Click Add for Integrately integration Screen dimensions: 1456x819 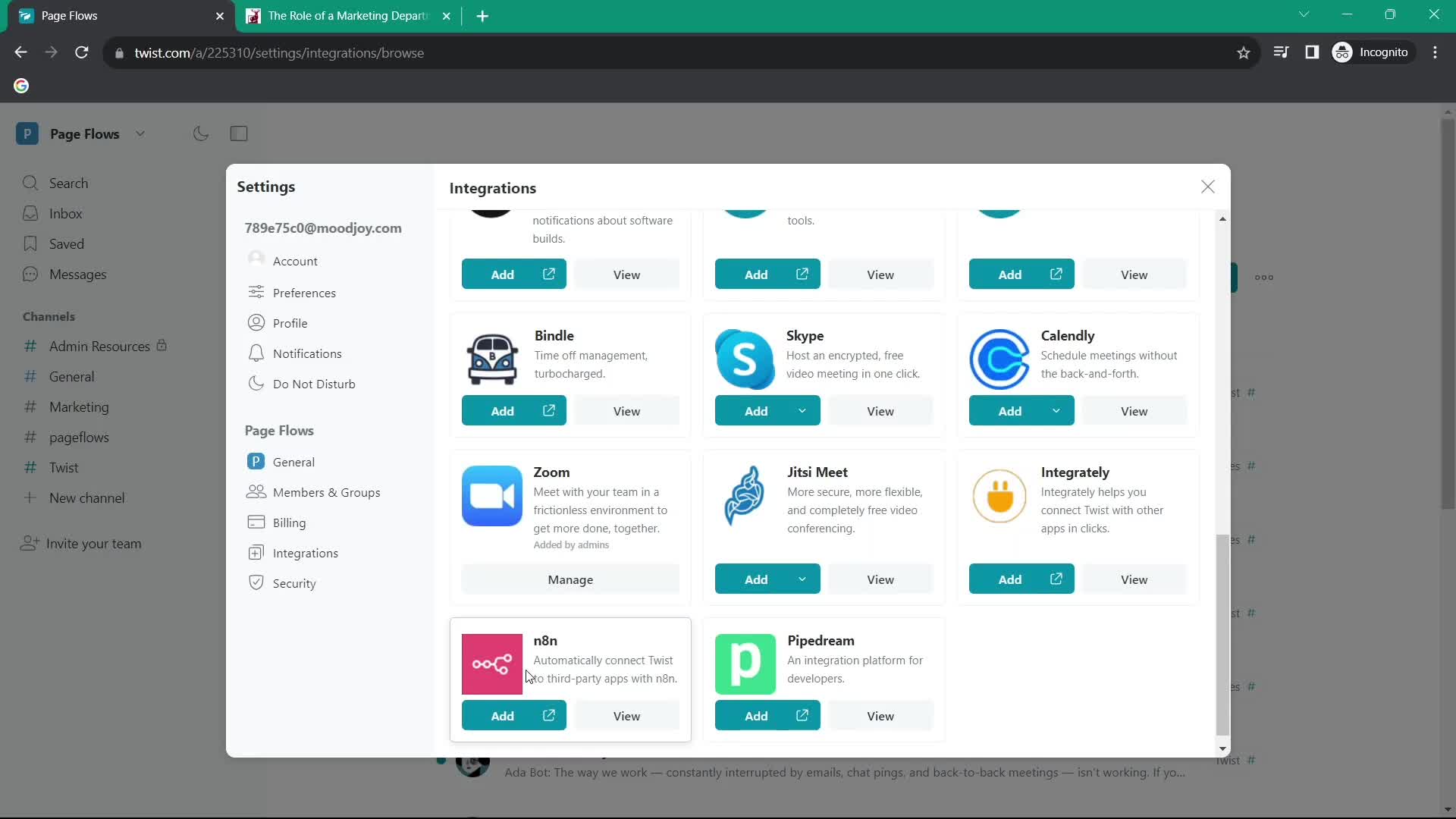(1021, 579)
